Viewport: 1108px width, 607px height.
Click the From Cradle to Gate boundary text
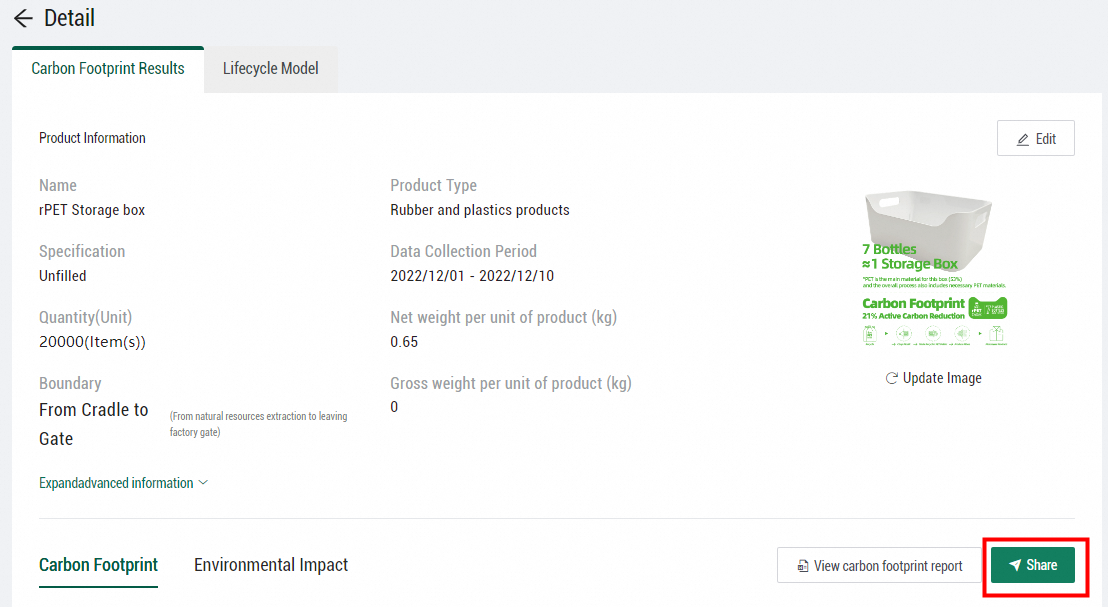tap(93, 424)
